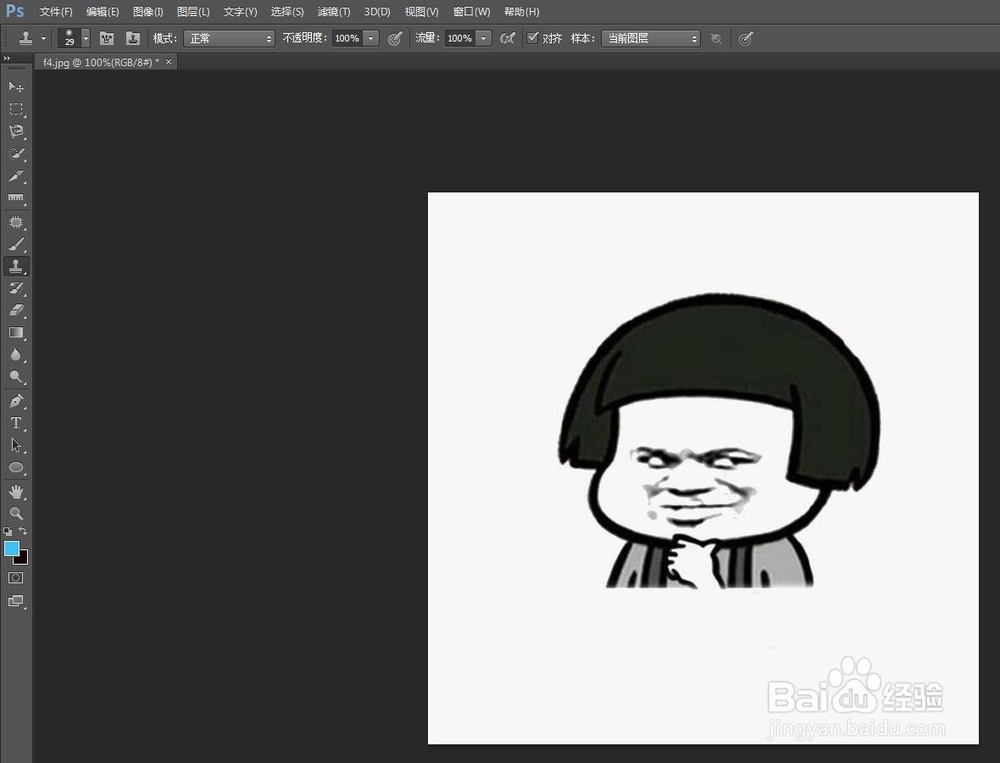Select the Path Selection arrow tool
1000x763 pixels.
(x=16, y=445)
